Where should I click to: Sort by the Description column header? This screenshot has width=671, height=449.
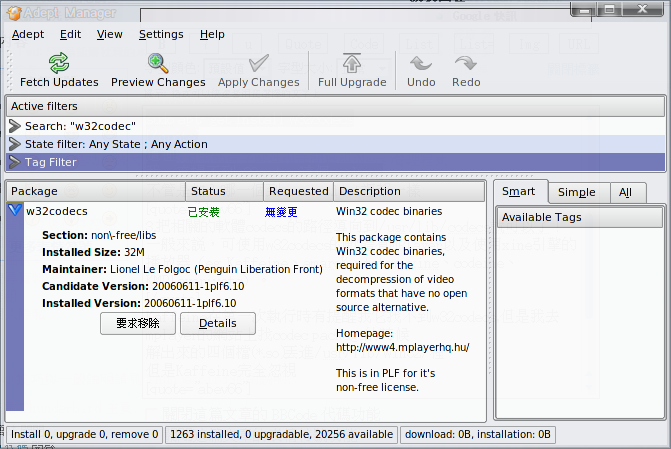coord(409,191)
